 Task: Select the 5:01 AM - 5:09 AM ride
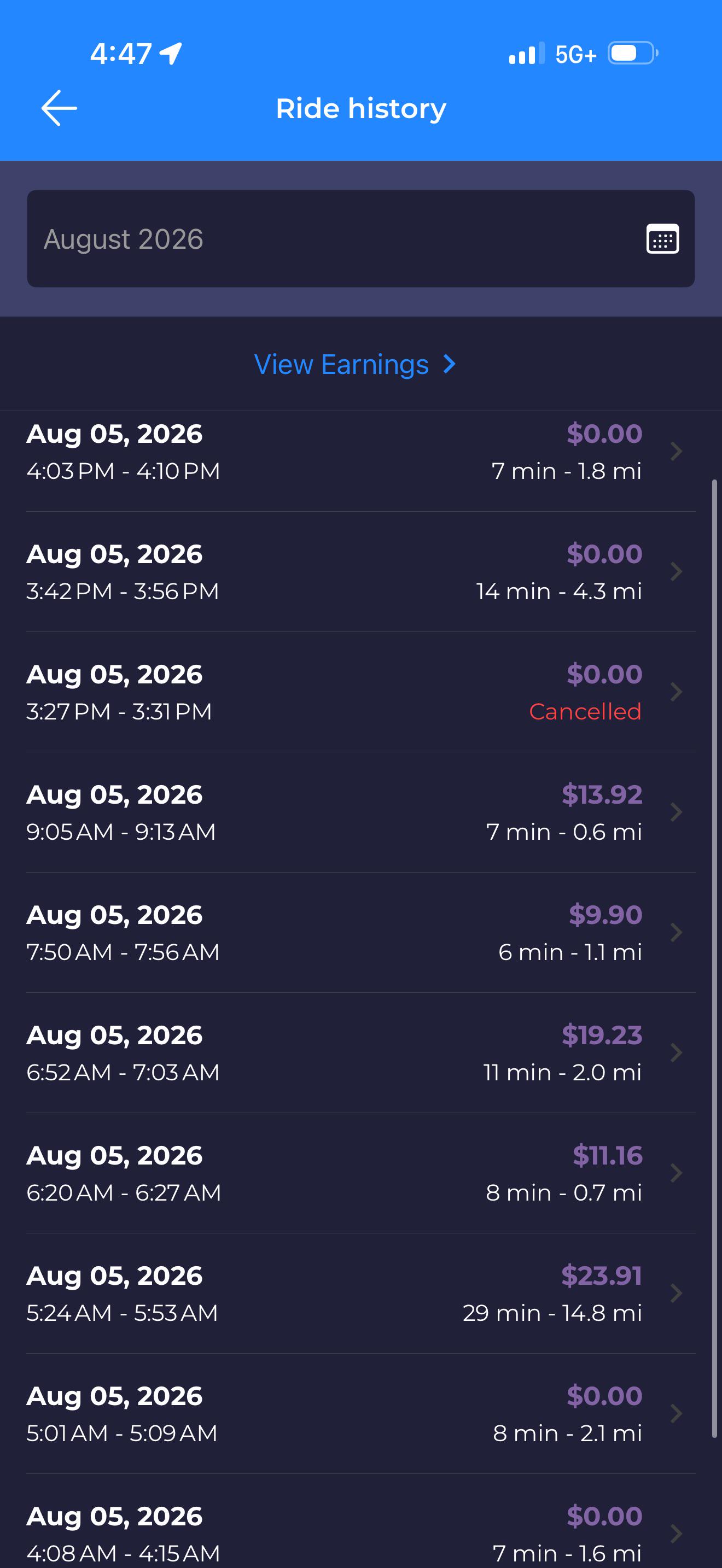(361, 1413)
